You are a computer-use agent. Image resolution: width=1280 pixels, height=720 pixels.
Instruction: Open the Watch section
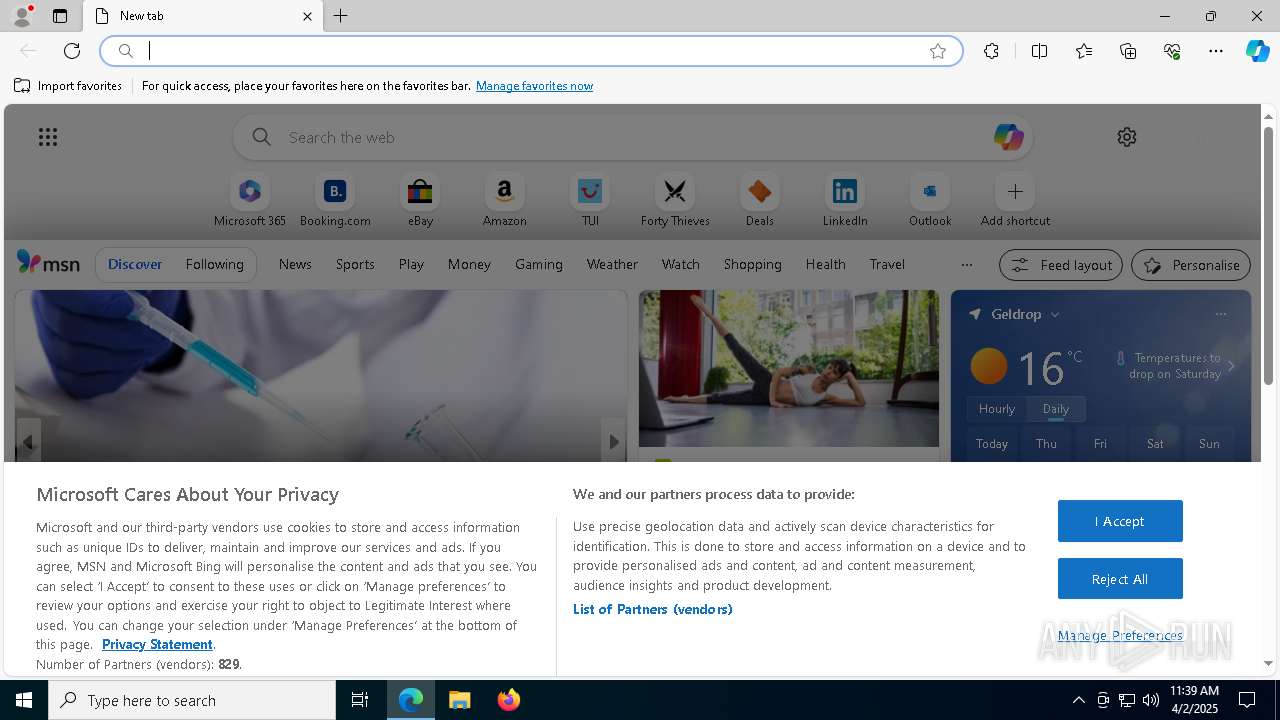(681, 264)
